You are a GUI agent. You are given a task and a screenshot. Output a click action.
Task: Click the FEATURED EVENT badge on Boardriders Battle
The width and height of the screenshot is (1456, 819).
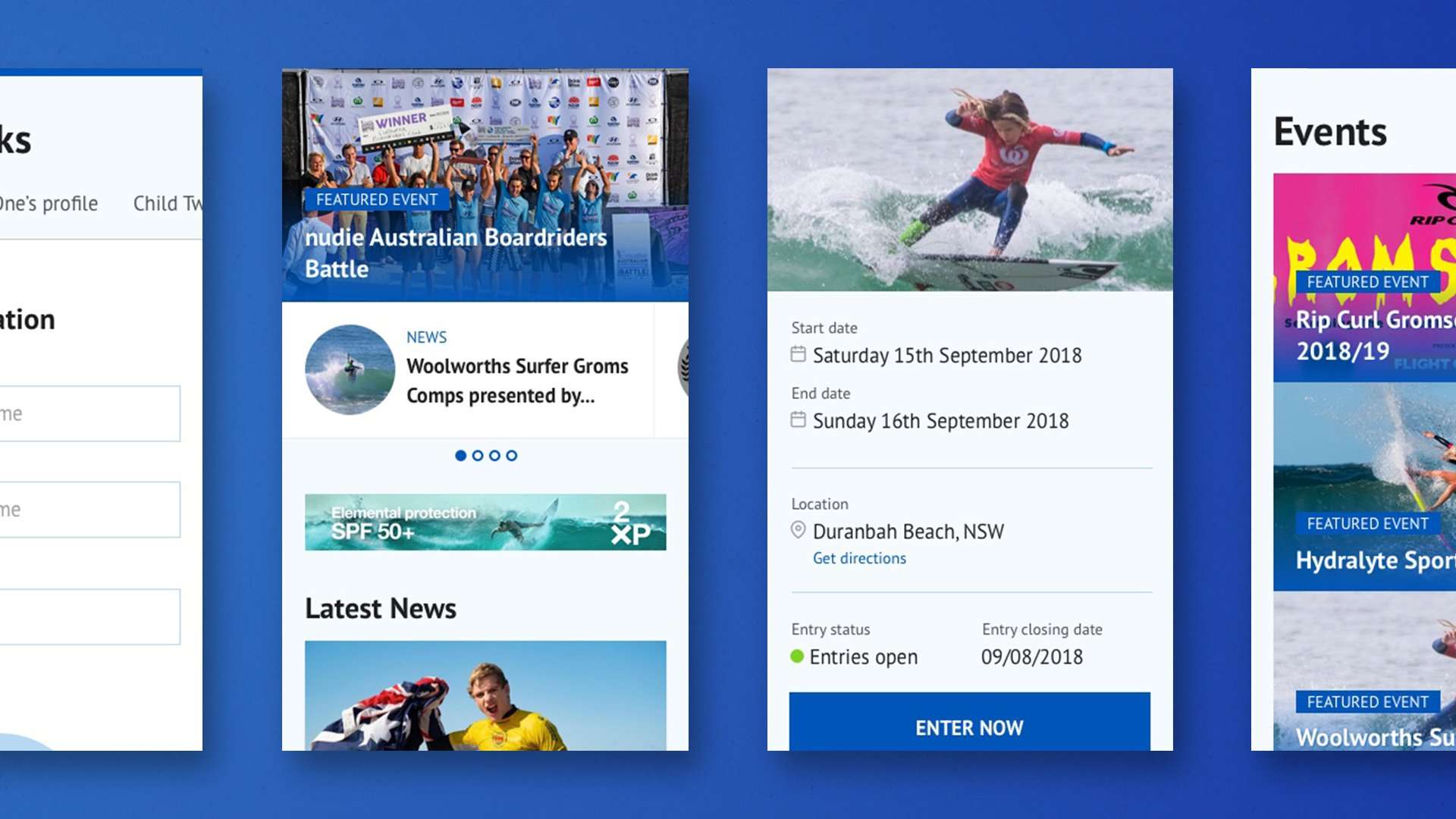pos(377,199)
